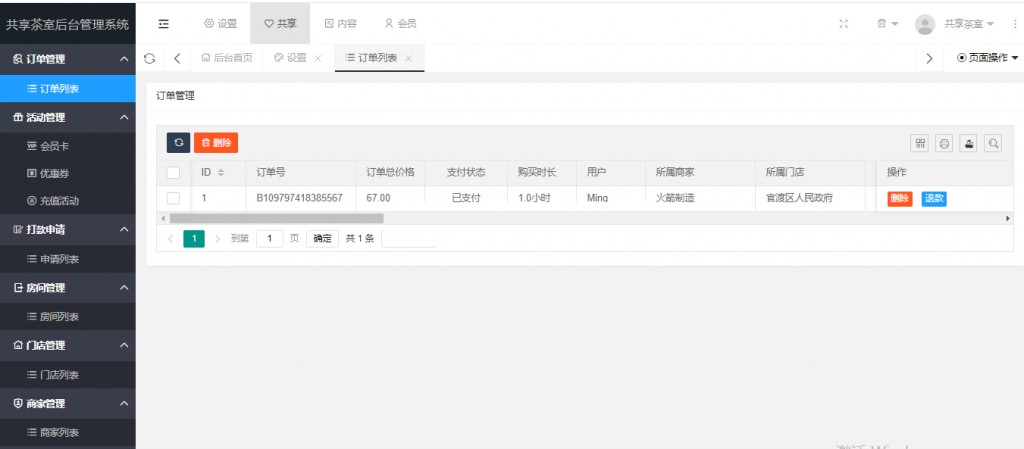Image resolution: width=1024 pixels, height=449 pixels.
Task: Switch to the 设置 page tab
Action: 291,58
